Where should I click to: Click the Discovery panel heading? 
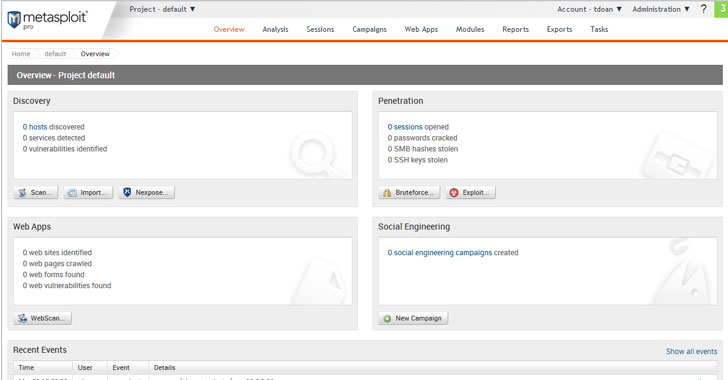(x=32, y=101)
